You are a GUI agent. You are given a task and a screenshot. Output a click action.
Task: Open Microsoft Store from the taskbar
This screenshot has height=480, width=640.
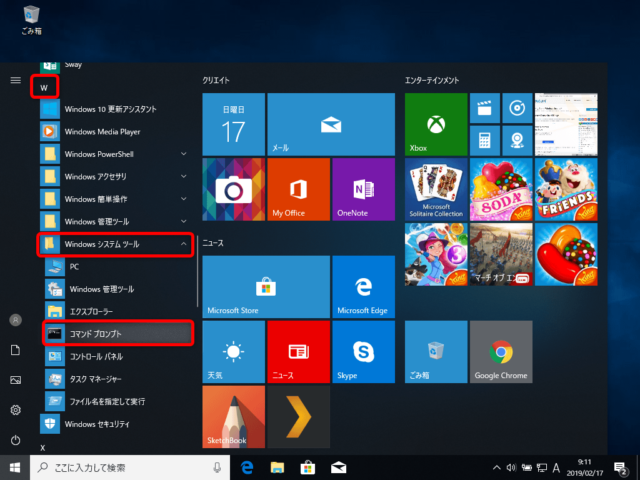[308, 468]
